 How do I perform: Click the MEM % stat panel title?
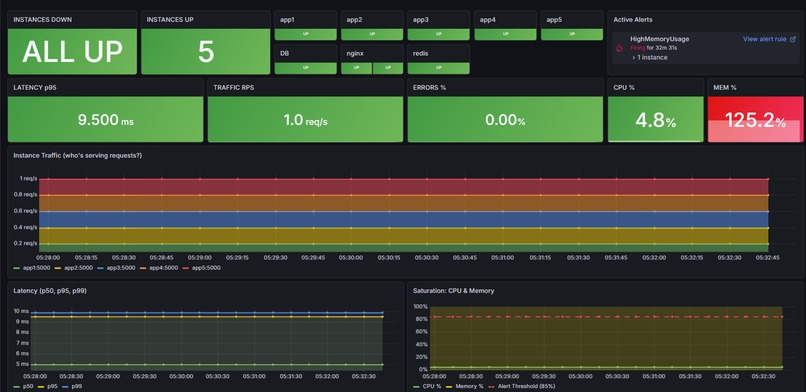[x=725, y=88]
